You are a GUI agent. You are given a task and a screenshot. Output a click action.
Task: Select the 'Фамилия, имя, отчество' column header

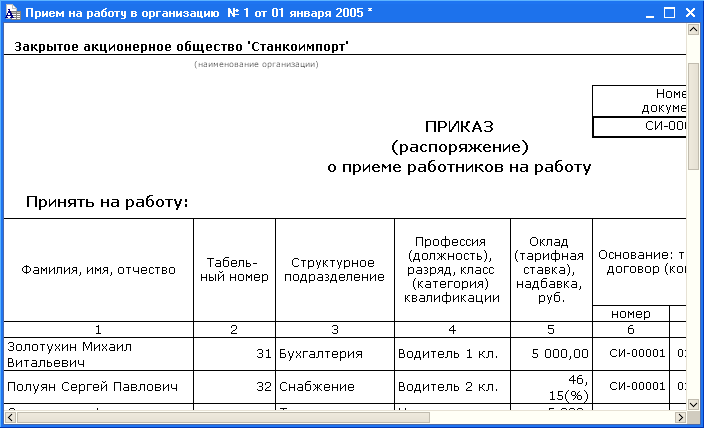(x=98, y=270)
